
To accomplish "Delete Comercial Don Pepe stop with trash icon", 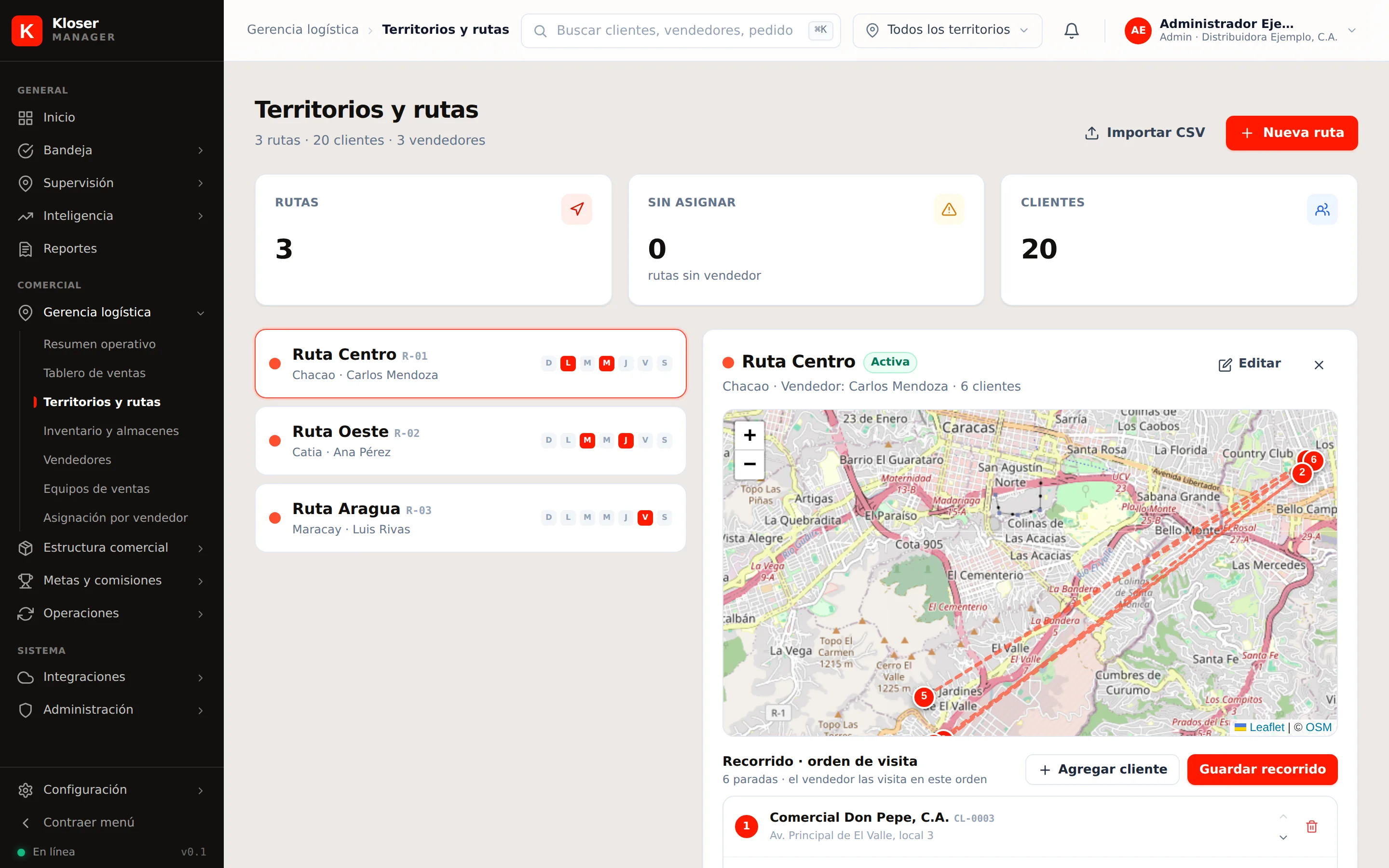I will 1311,826.
